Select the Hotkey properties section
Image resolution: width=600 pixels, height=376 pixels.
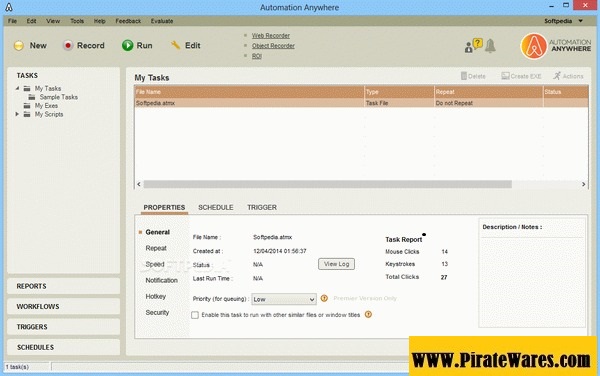(x=155, y=296)
